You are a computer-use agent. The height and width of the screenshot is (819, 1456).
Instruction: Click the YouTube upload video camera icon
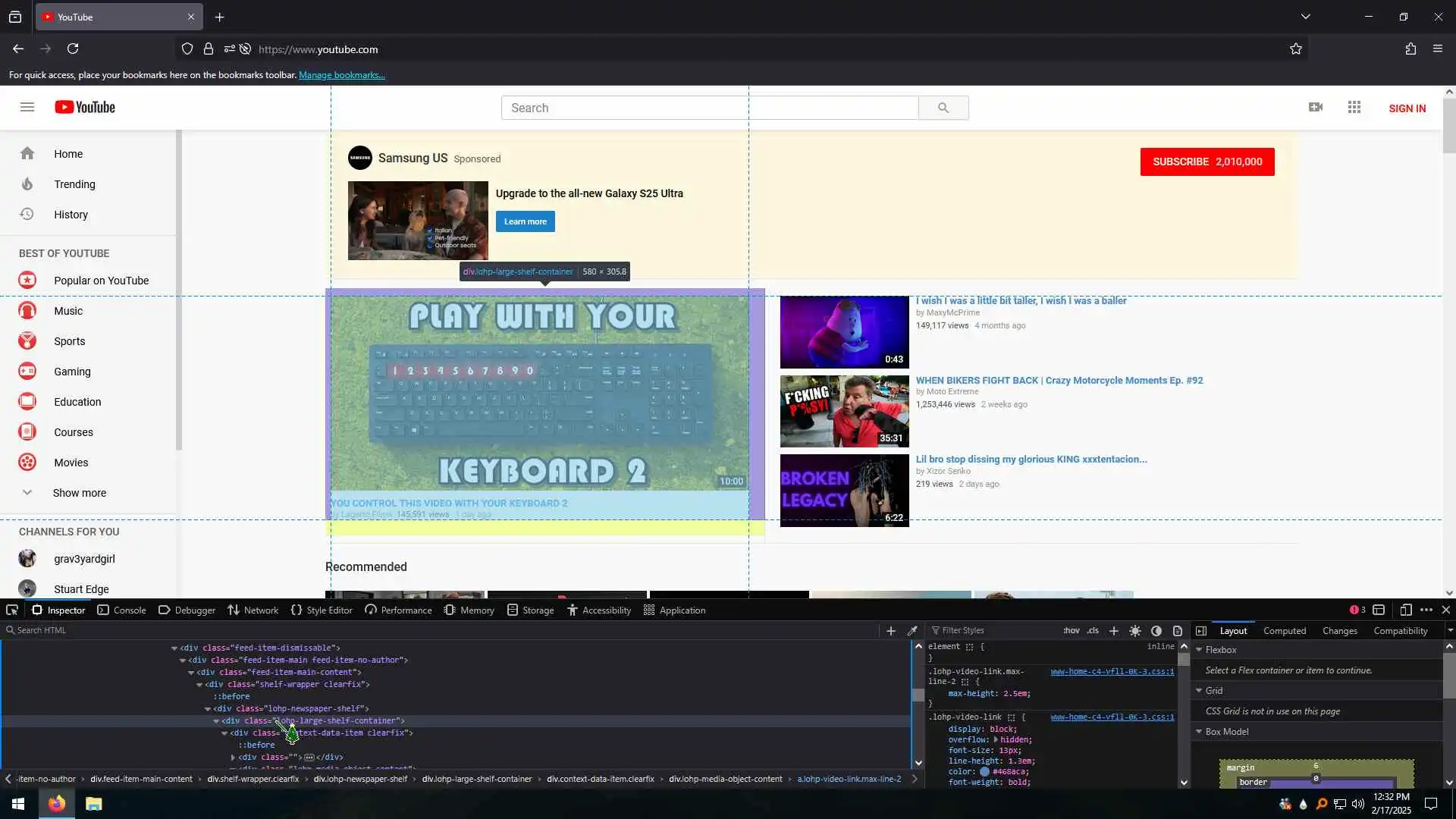(1316, 108)
